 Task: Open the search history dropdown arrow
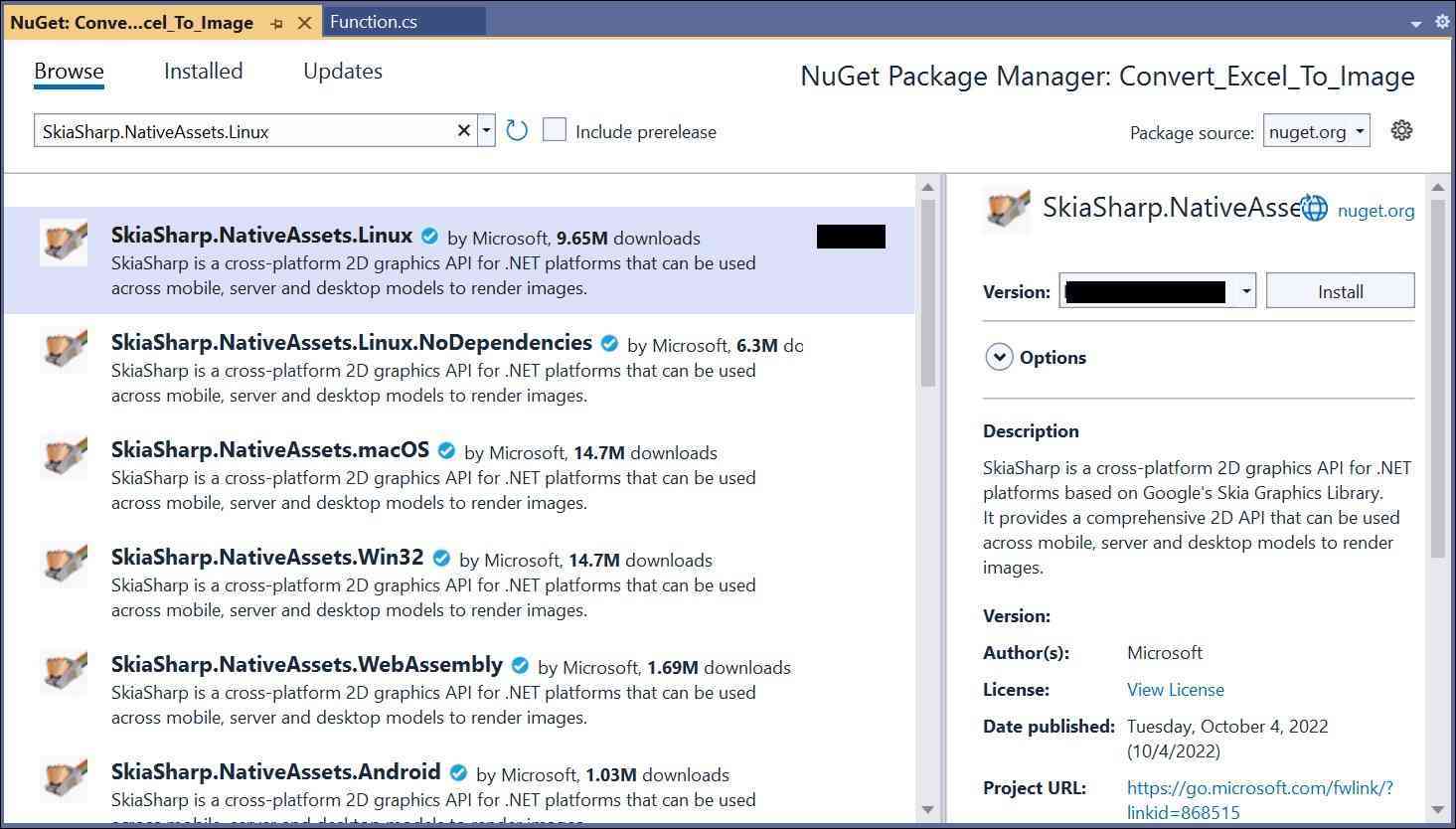[486, 131]
